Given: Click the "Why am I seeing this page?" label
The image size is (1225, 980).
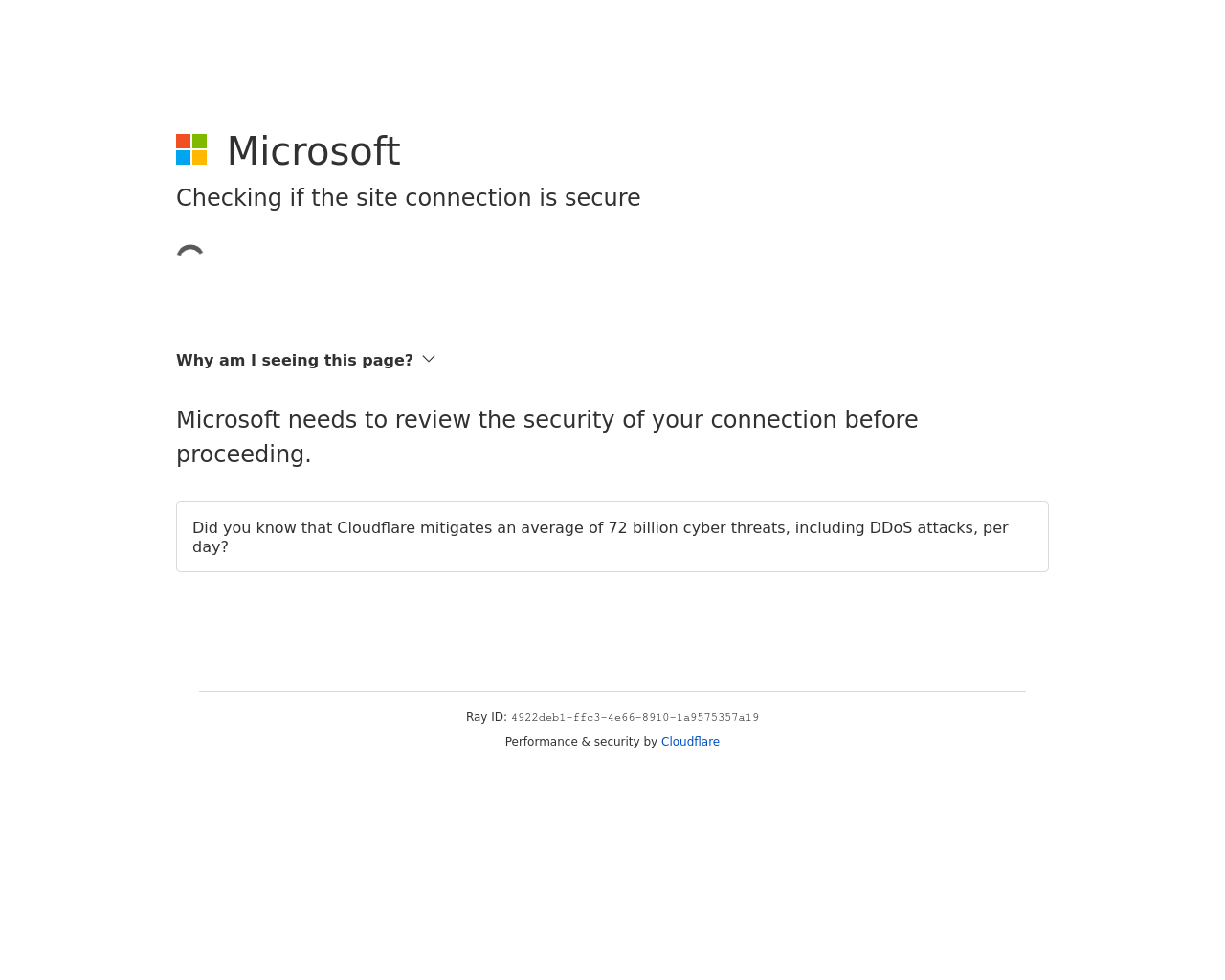Looking at the screenshot, I should point(294,361).
